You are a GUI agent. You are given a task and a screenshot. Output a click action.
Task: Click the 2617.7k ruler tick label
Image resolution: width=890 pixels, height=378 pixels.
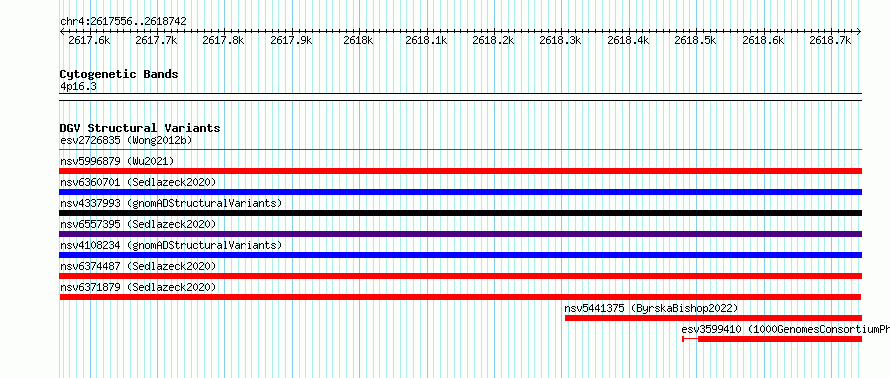coord(157,40)
